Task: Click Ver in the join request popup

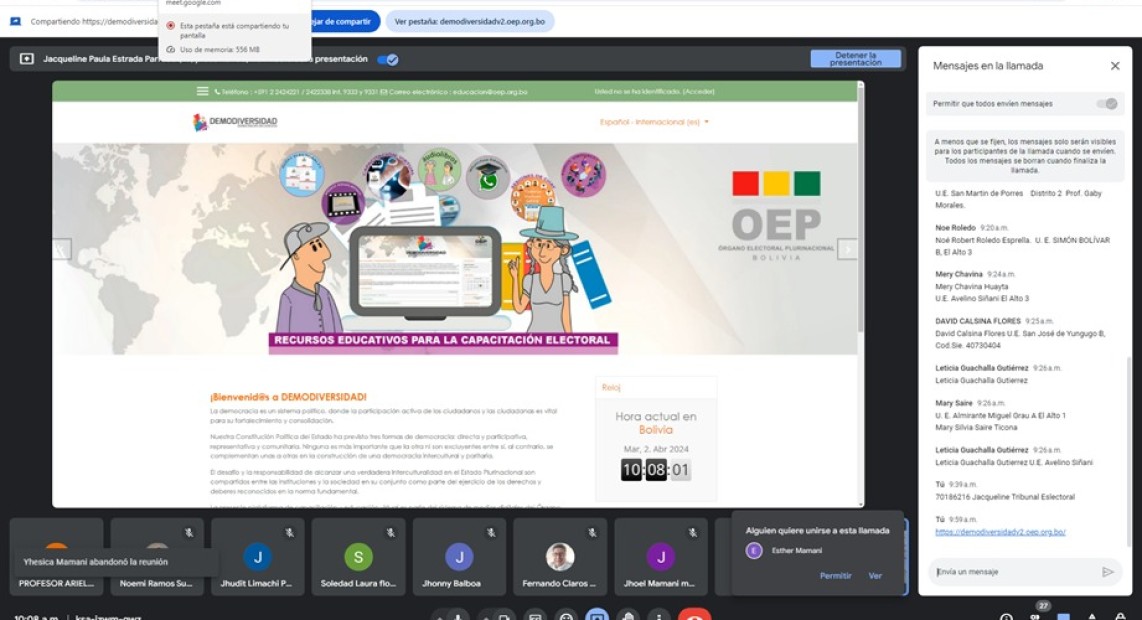Action: 875,576
